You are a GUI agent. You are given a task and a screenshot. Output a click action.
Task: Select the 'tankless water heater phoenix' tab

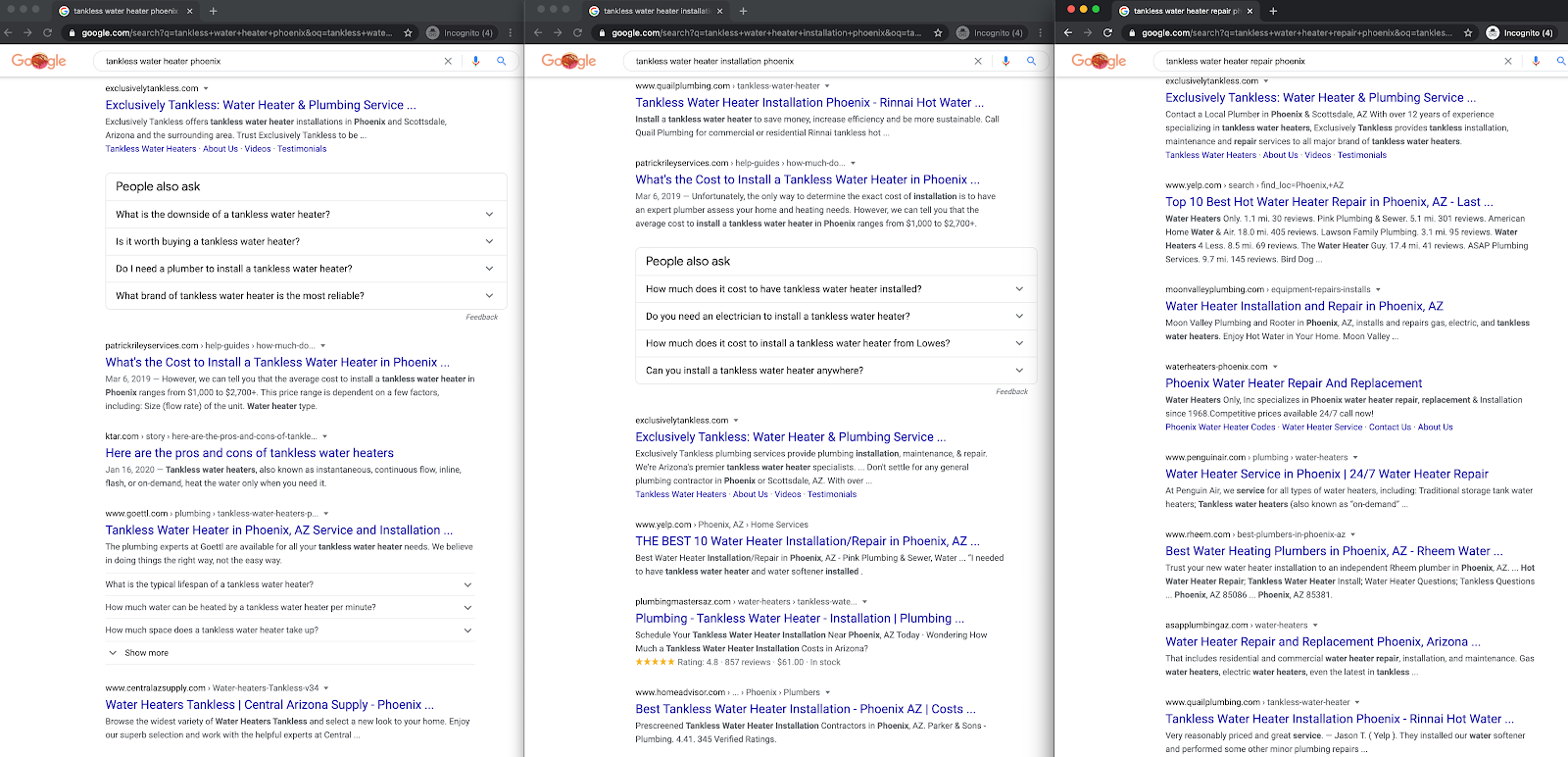pos(126,11)
